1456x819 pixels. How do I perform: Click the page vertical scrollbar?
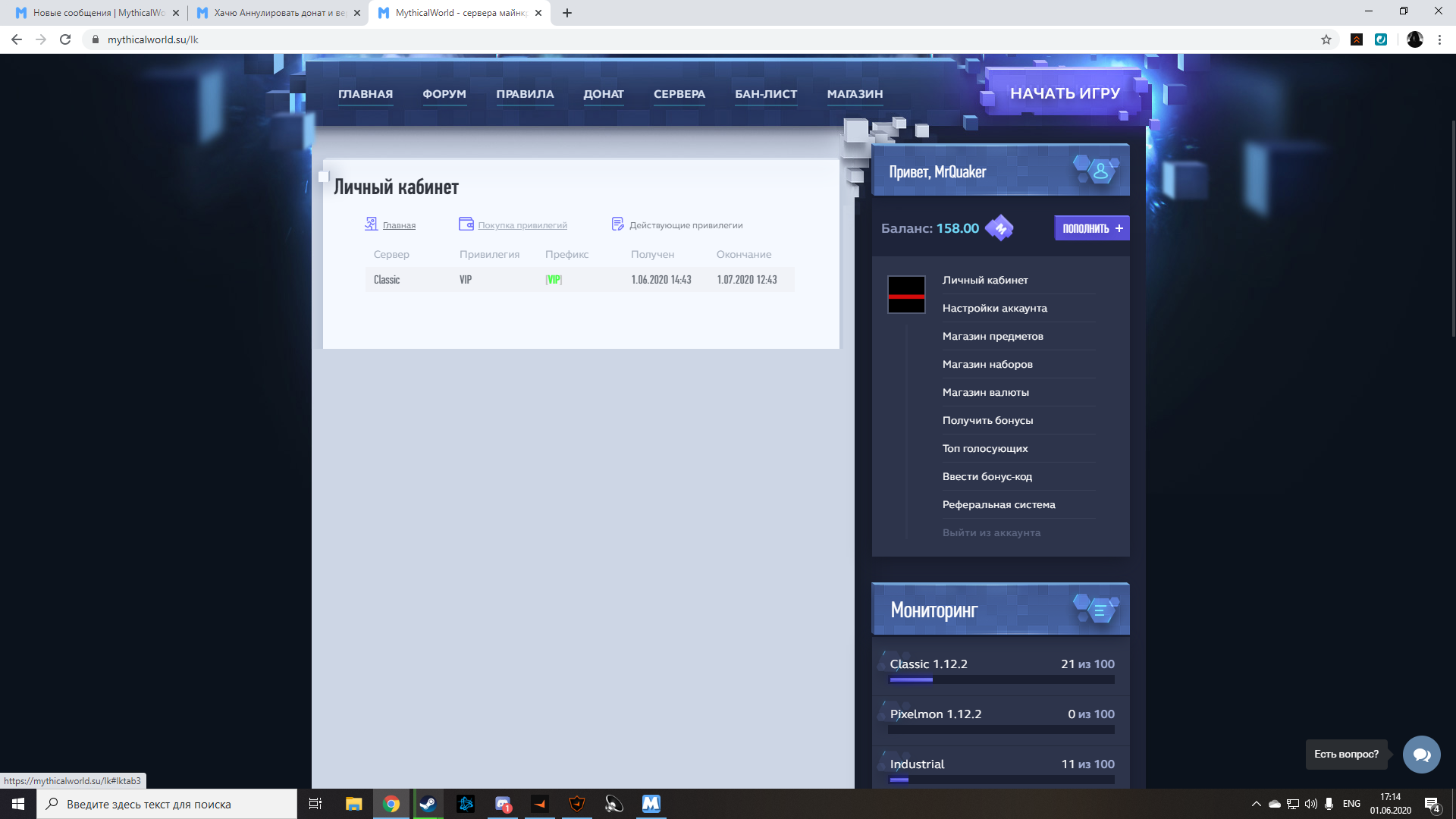pyautogui.click(x=1452, y=227)
